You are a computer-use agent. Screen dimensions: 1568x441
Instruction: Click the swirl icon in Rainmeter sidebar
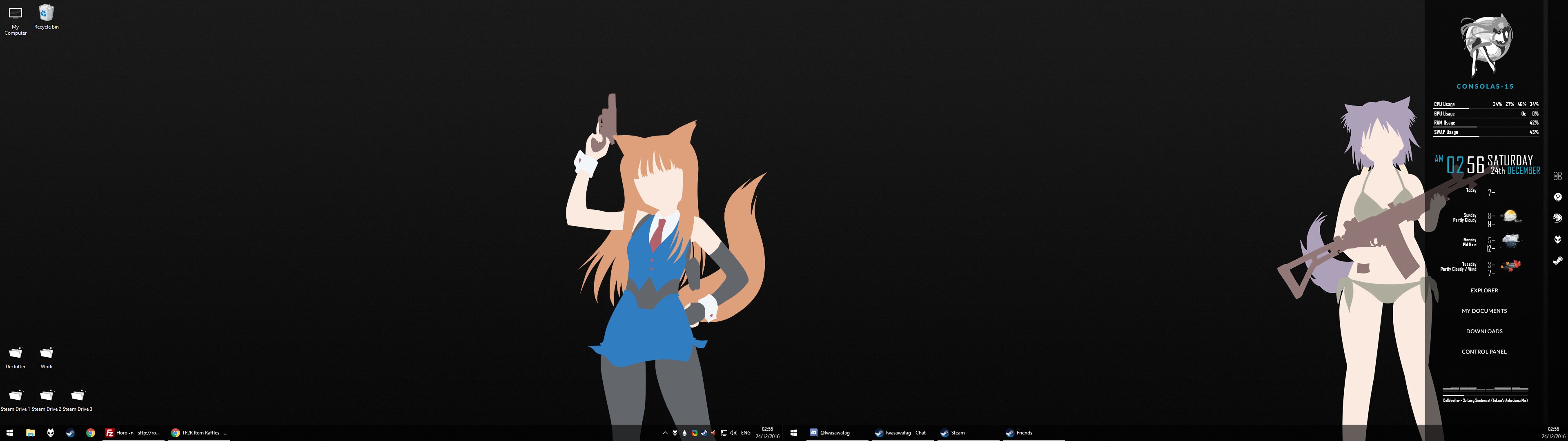coord(1558,218)
